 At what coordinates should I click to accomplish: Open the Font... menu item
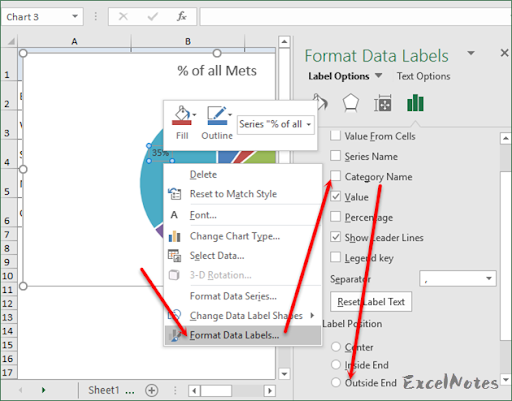click(x=203, y=215)
